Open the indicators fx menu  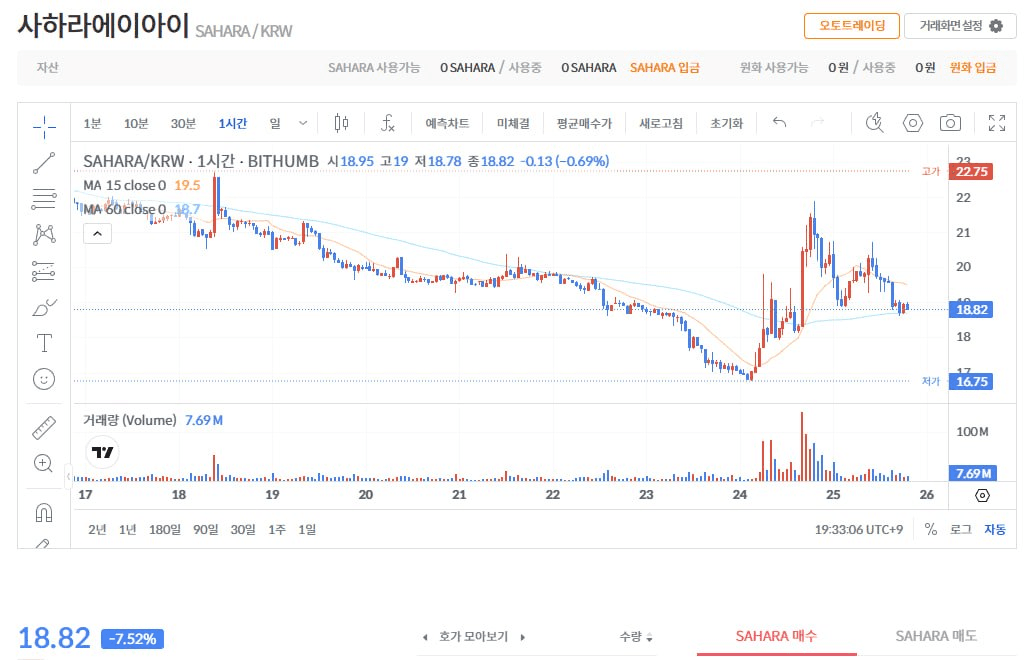(x=388, y=123)
